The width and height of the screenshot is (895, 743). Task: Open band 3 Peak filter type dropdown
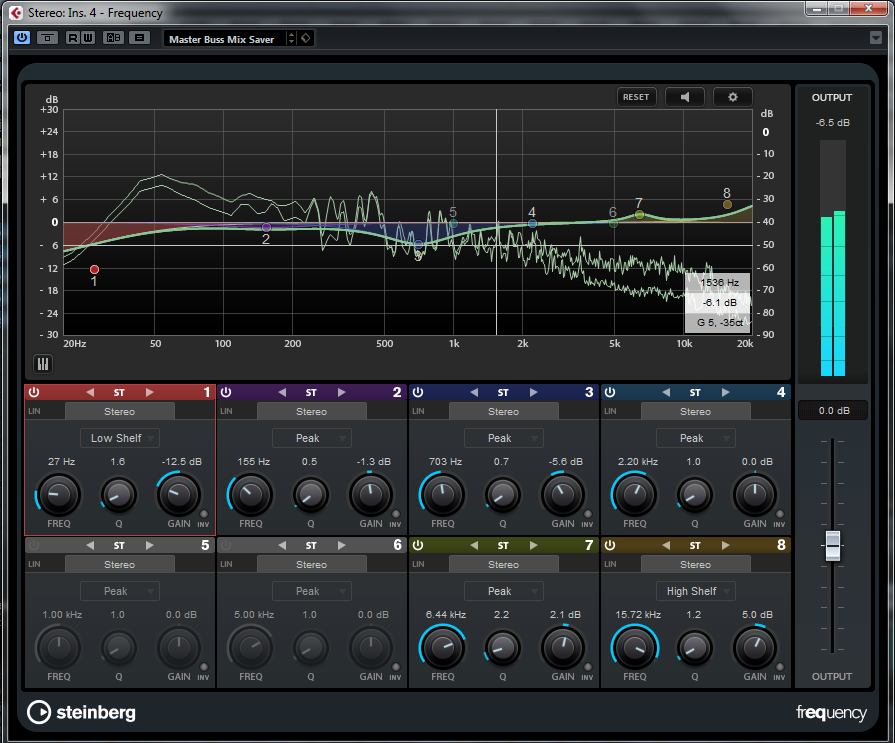(x=503, y=438)
